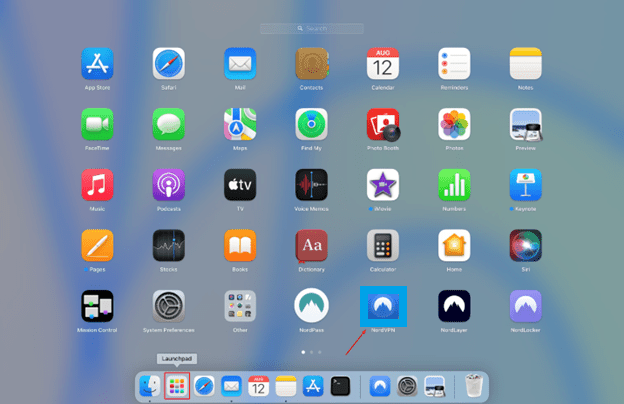
Task: Open the Dictionary app
Action: coord(311,245)
